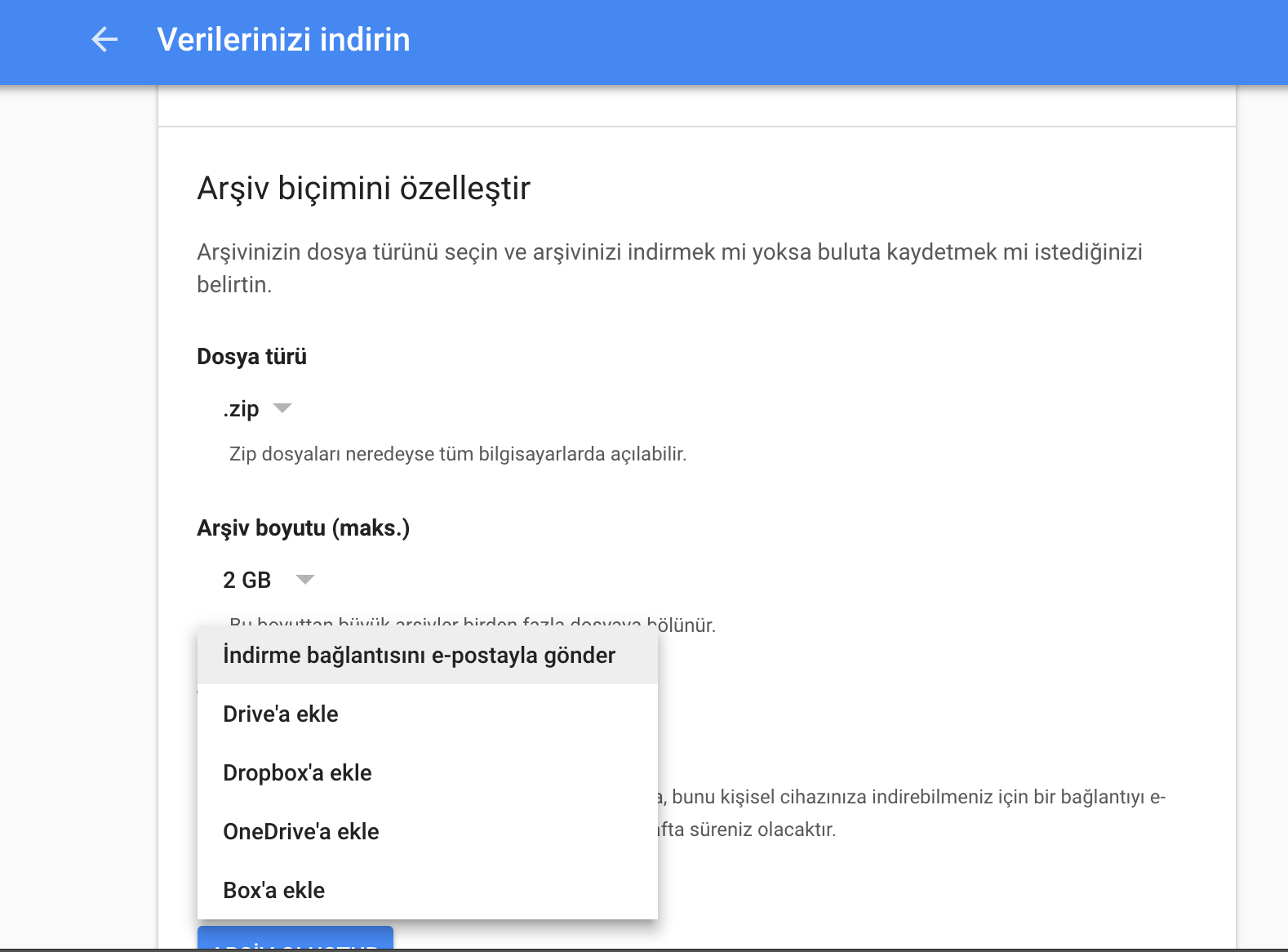Click the back arrow in the header

(x=104, y=39)
